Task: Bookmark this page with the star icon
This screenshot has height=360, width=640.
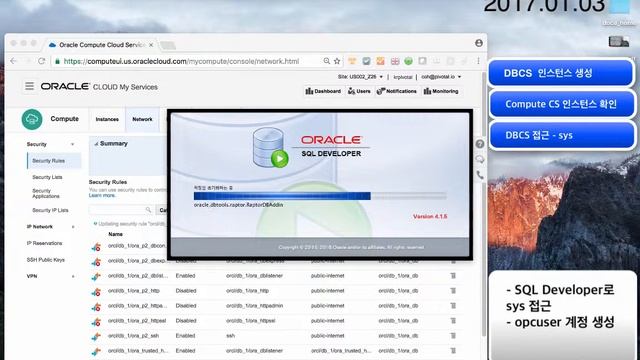Action: pos(337,61)
